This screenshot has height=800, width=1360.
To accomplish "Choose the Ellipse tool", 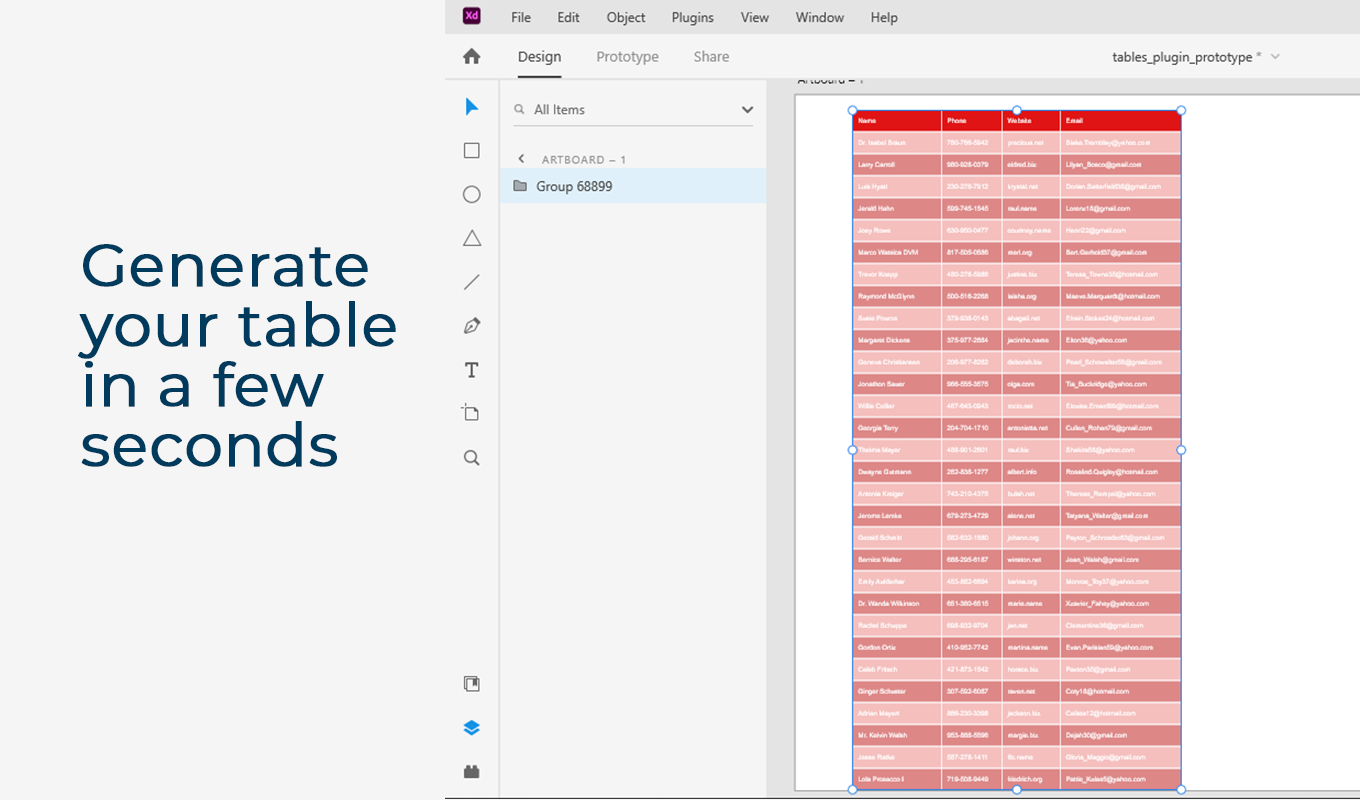I will pyautogui.click(x=472, y=194).
